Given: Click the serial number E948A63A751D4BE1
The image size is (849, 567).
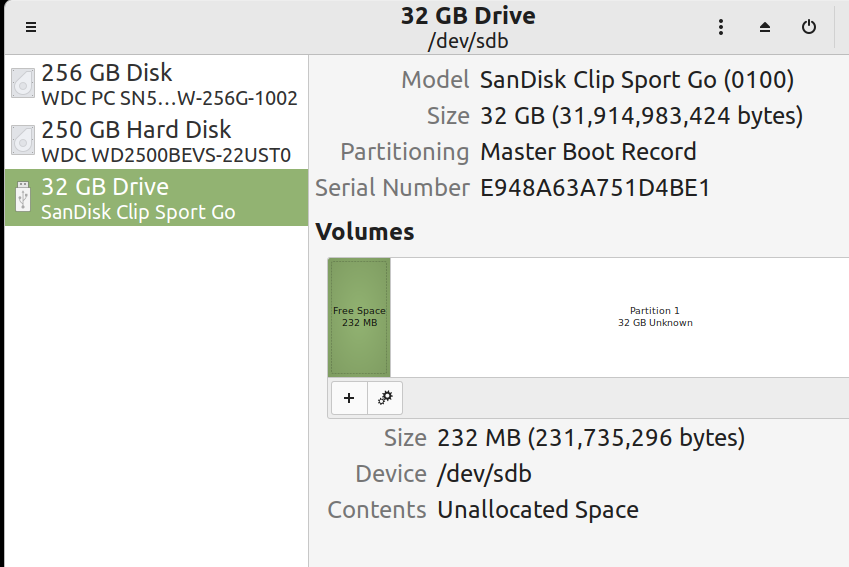Looking at the screenshot, I should (x=595, y=188).
